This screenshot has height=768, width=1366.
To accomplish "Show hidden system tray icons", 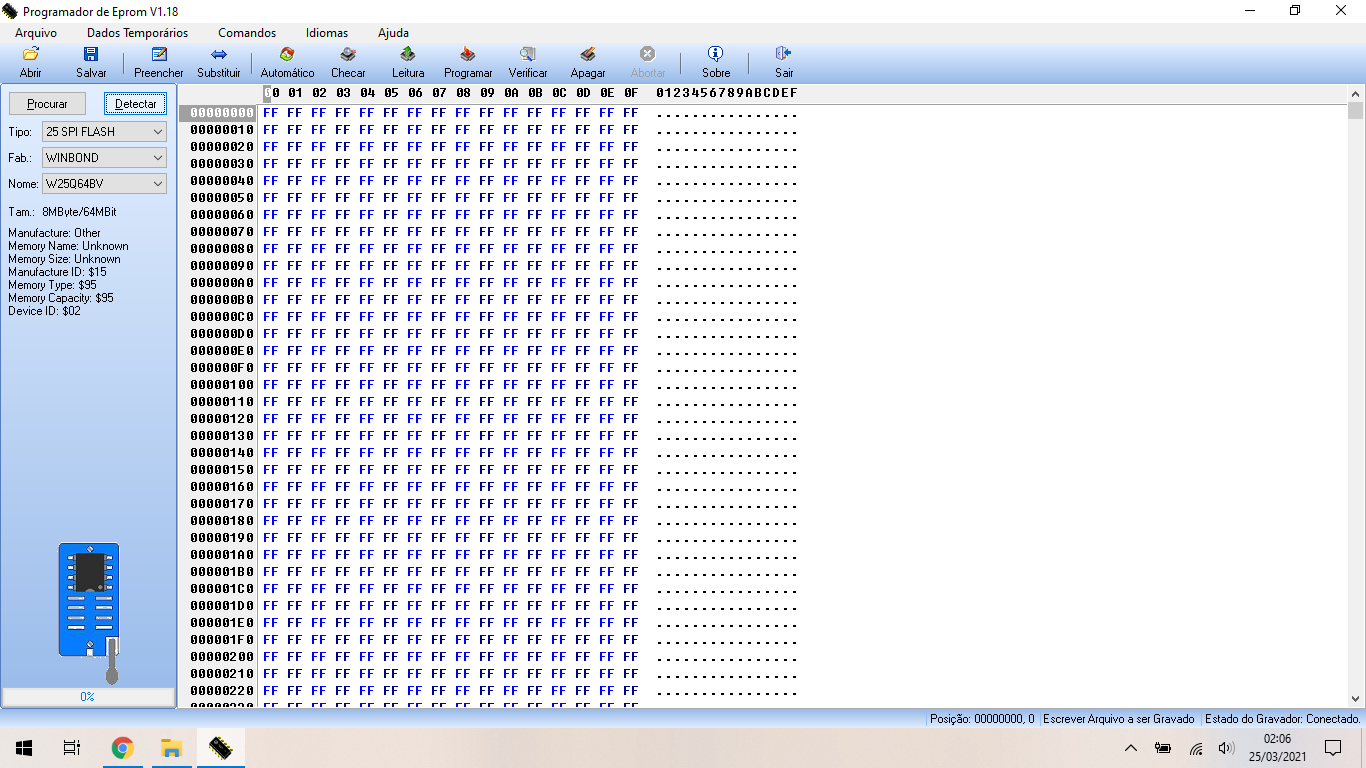I will [x=1131, y=748].
